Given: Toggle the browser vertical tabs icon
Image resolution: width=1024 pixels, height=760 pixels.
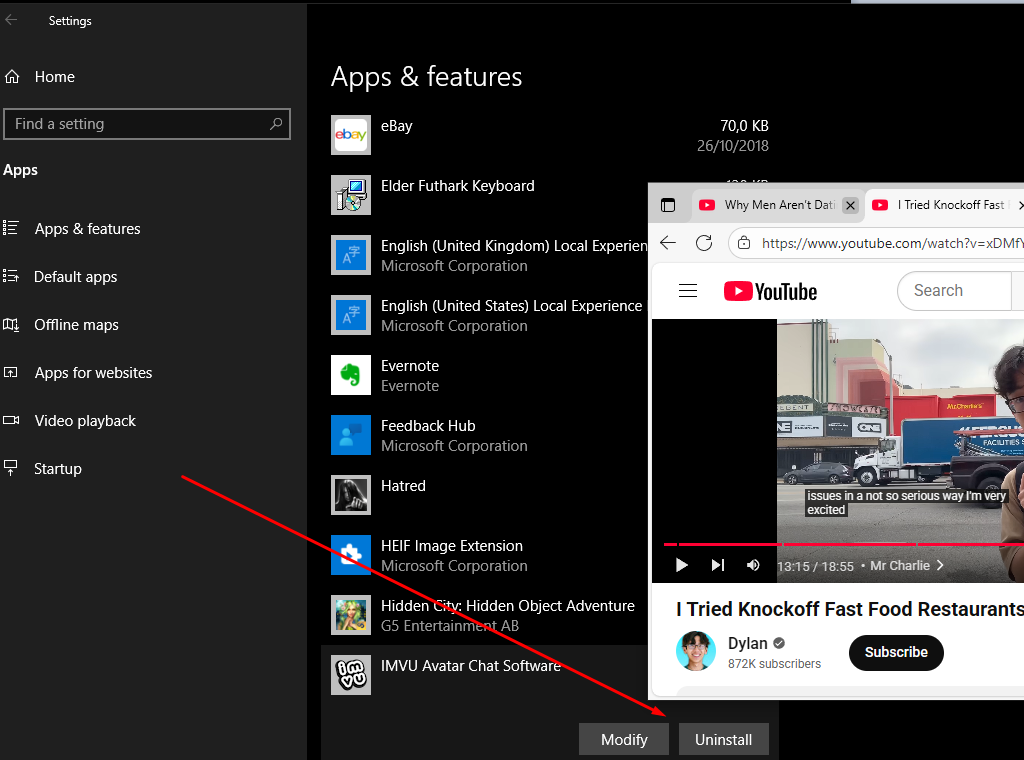Looking at the screenshot, I should [668, 205].
